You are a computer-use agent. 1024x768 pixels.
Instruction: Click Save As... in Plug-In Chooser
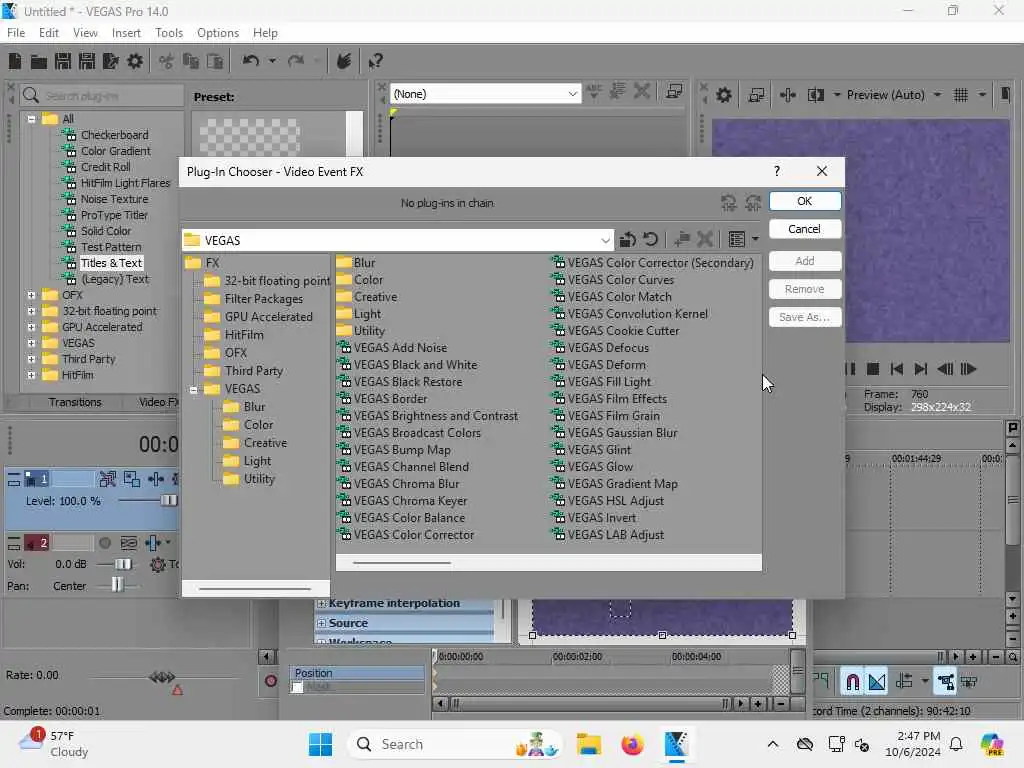[x=805, y=317]
